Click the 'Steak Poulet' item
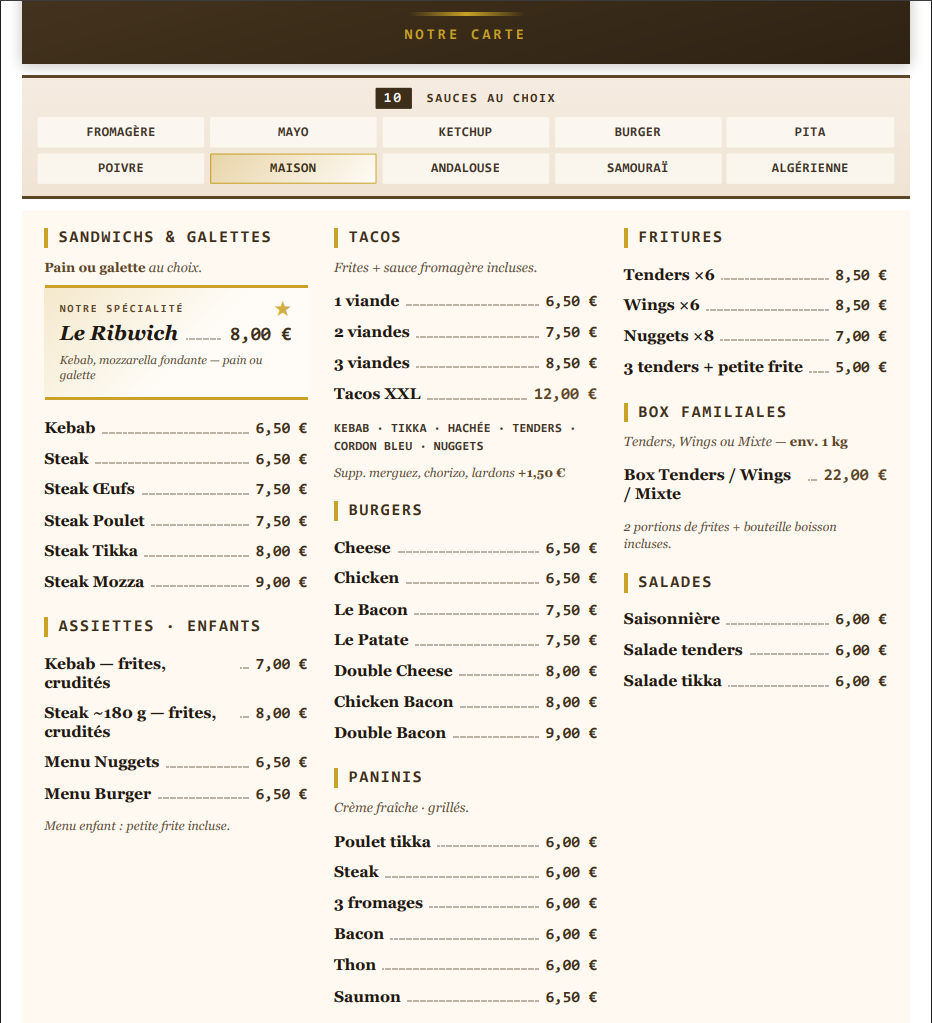Image resolution: width=932 pixels, height=1023 pixels. [x=176, y=521]
